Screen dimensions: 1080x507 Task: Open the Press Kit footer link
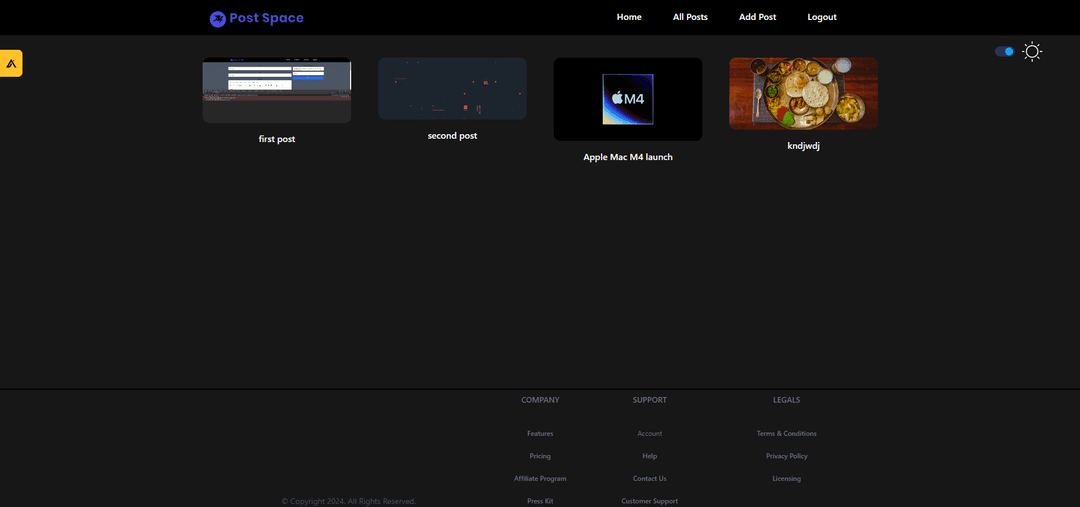coord(540,501)
